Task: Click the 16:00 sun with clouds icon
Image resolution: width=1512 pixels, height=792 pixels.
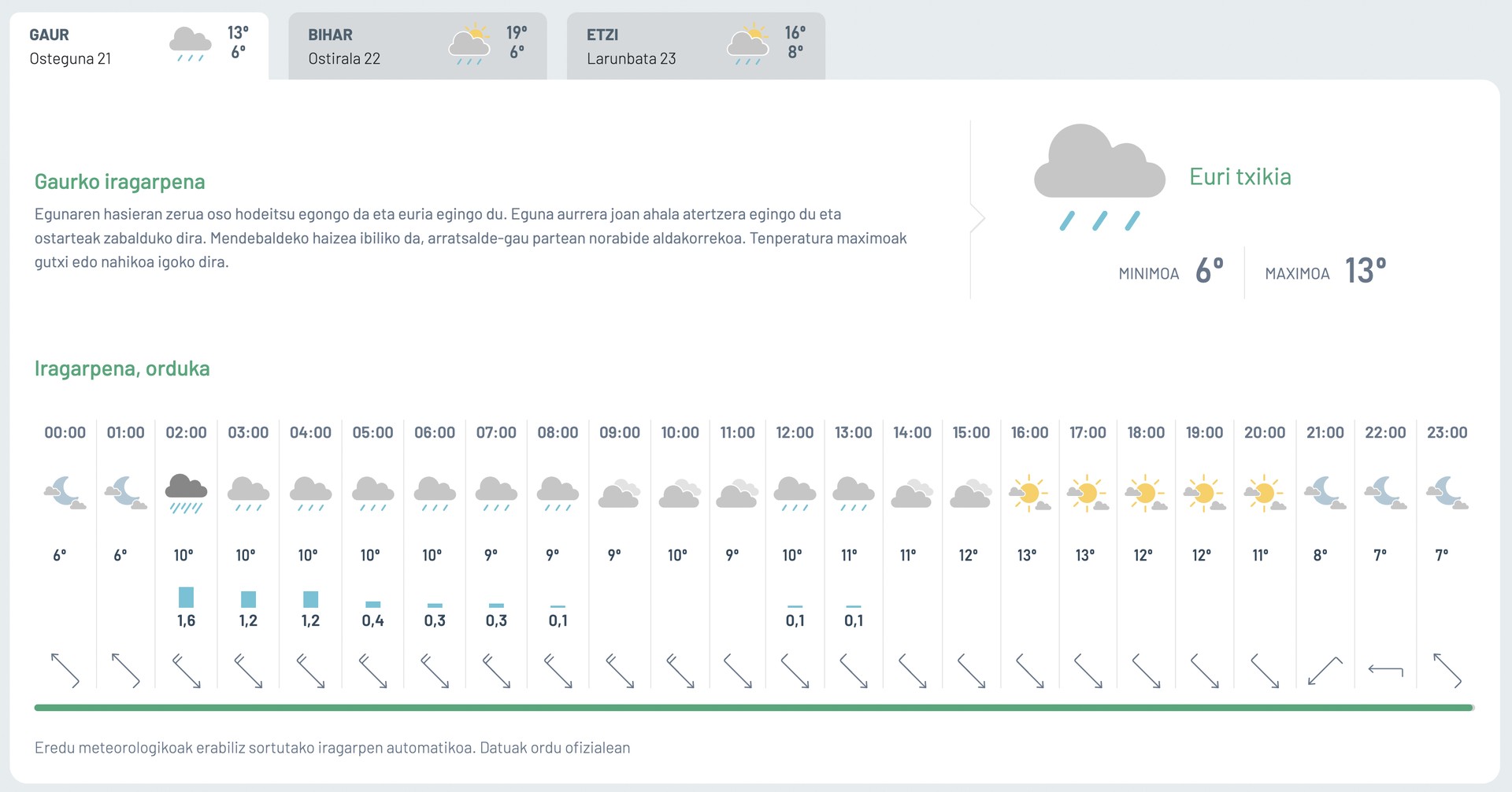Action: point(1029,494)
